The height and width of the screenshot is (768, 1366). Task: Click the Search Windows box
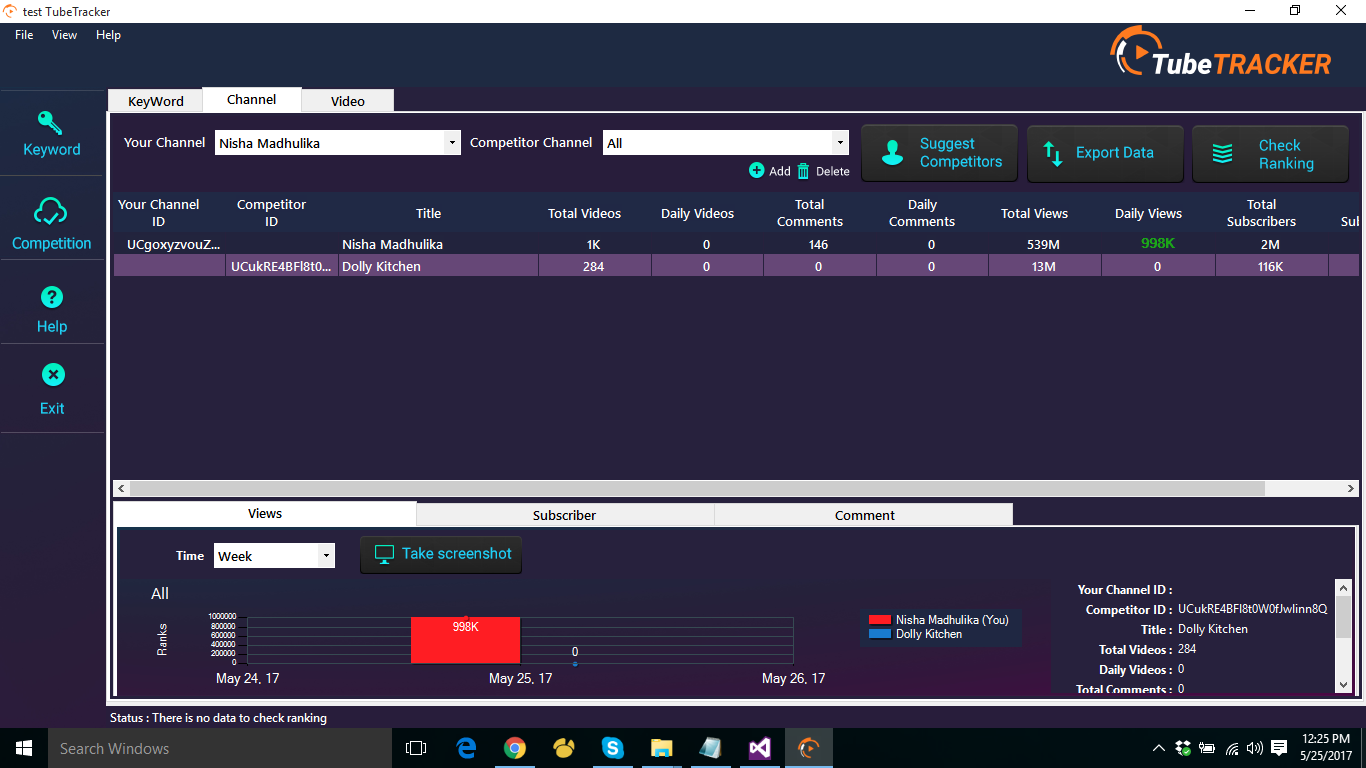click(x=220, y=748)
